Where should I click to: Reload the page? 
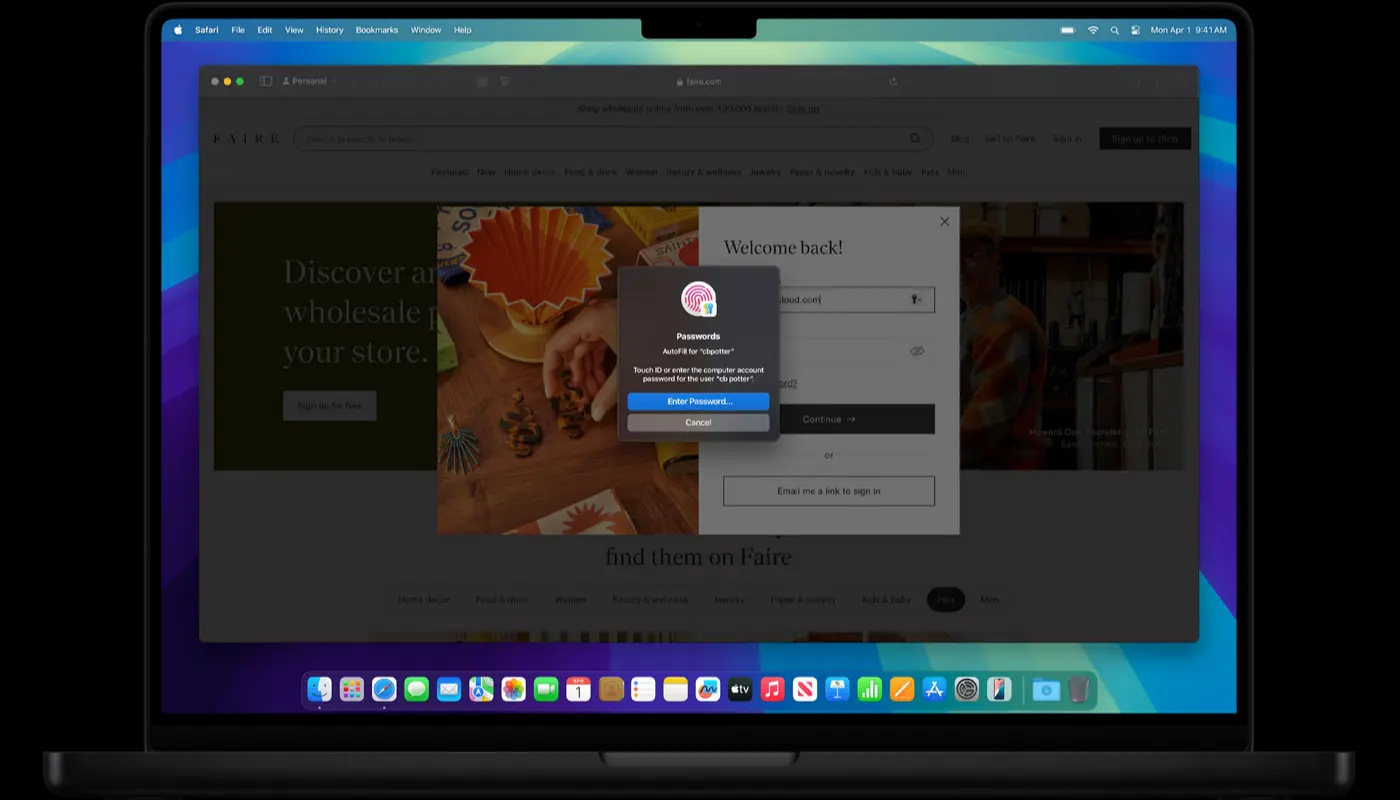(893, 81)
